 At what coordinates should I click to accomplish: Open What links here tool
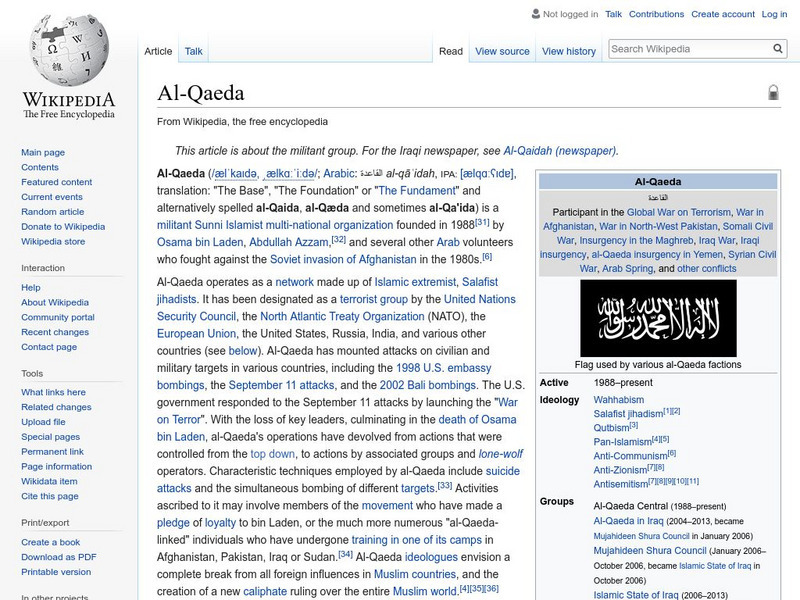[x=53, y=392]
